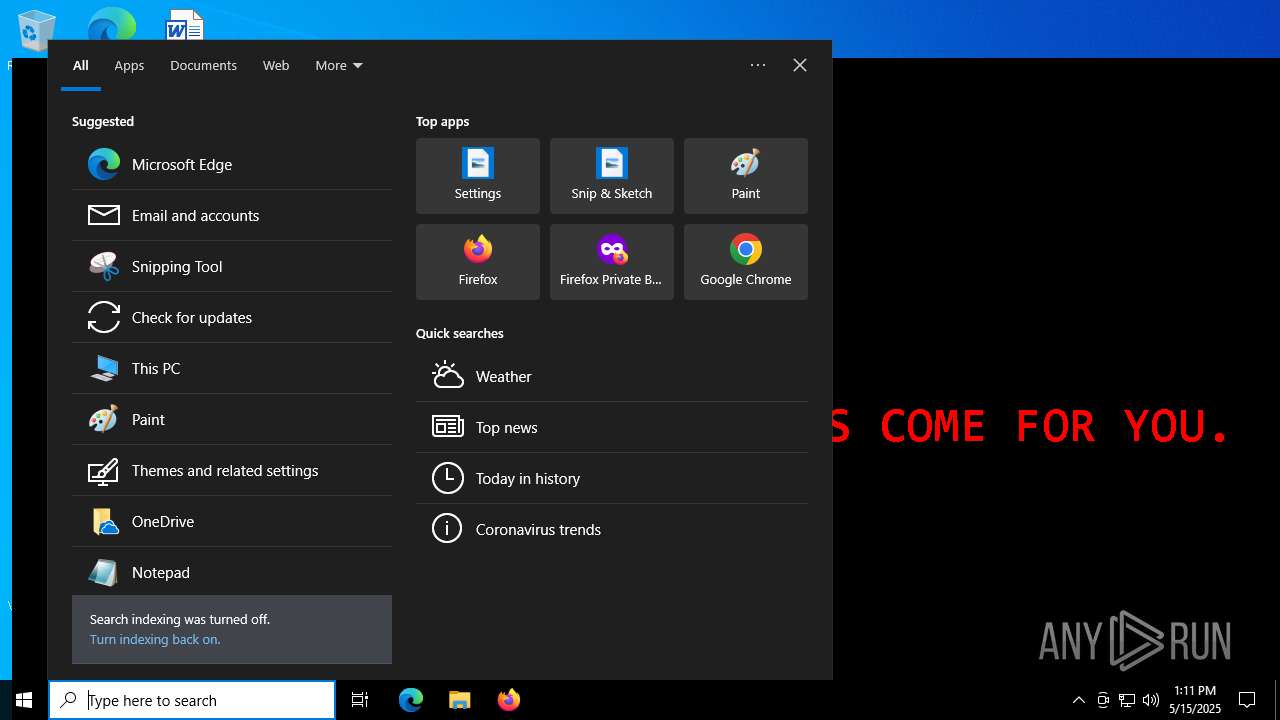Click Turn indexing back on link
1280x720 pixels.
click(x=155, y=639)
